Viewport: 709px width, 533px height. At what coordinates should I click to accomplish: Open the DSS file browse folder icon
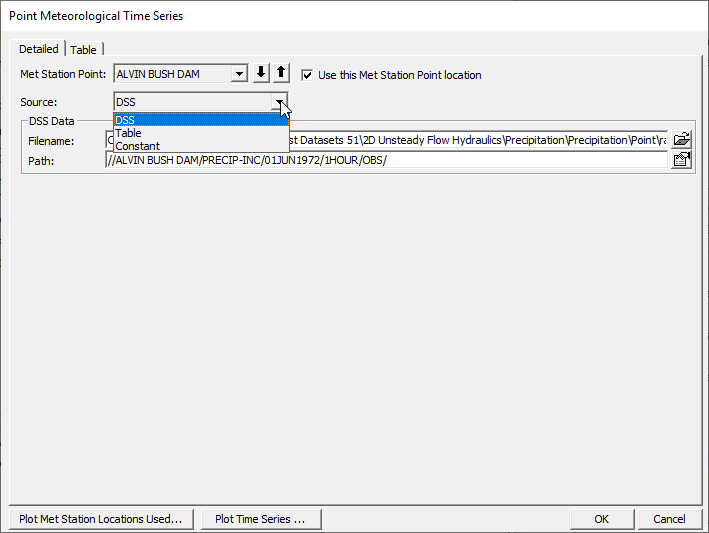click(681, 139)
